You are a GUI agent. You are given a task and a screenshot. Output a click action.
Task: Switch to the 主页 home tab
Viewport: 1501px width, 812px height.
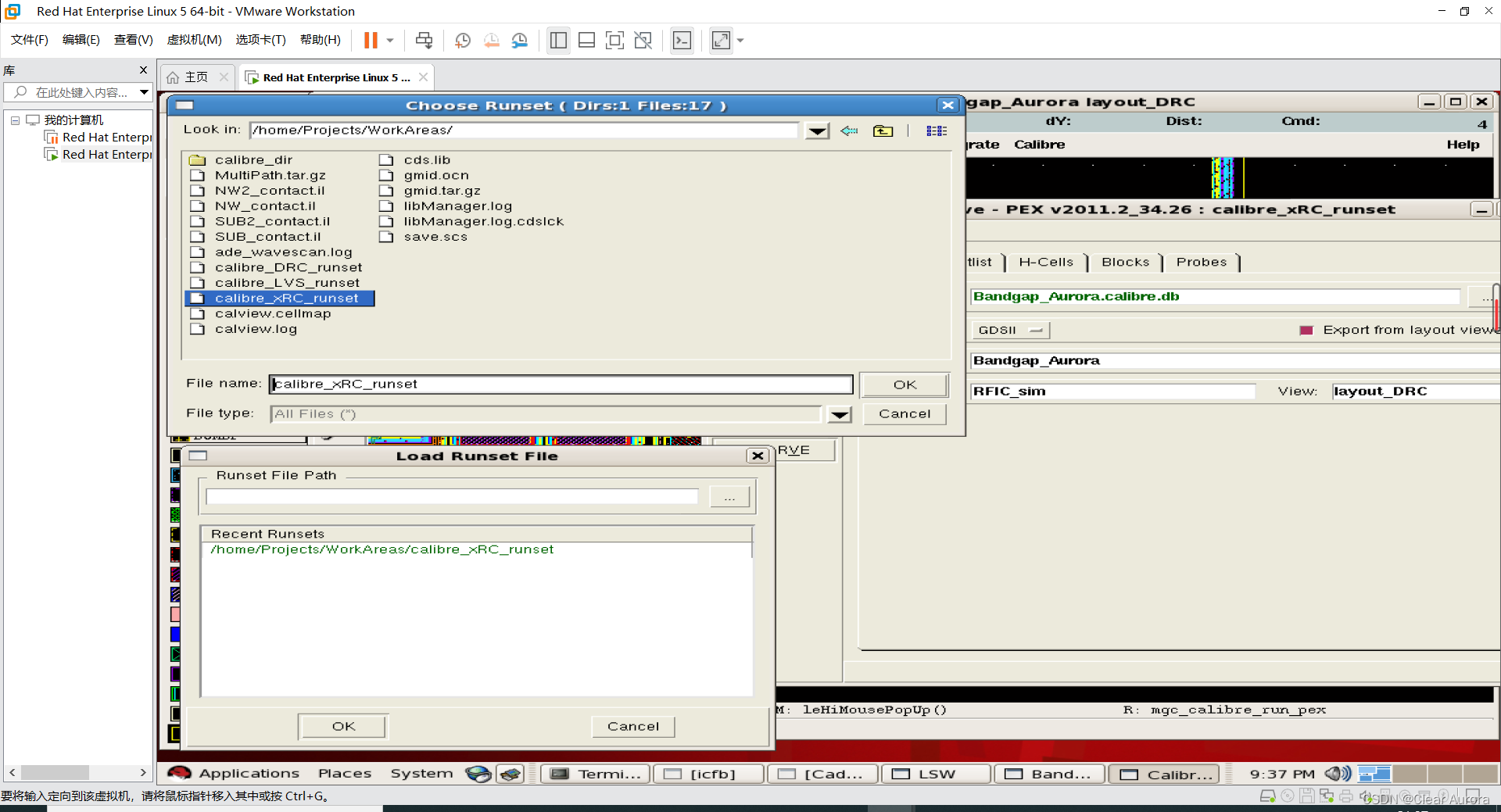(x=195, y=77)
